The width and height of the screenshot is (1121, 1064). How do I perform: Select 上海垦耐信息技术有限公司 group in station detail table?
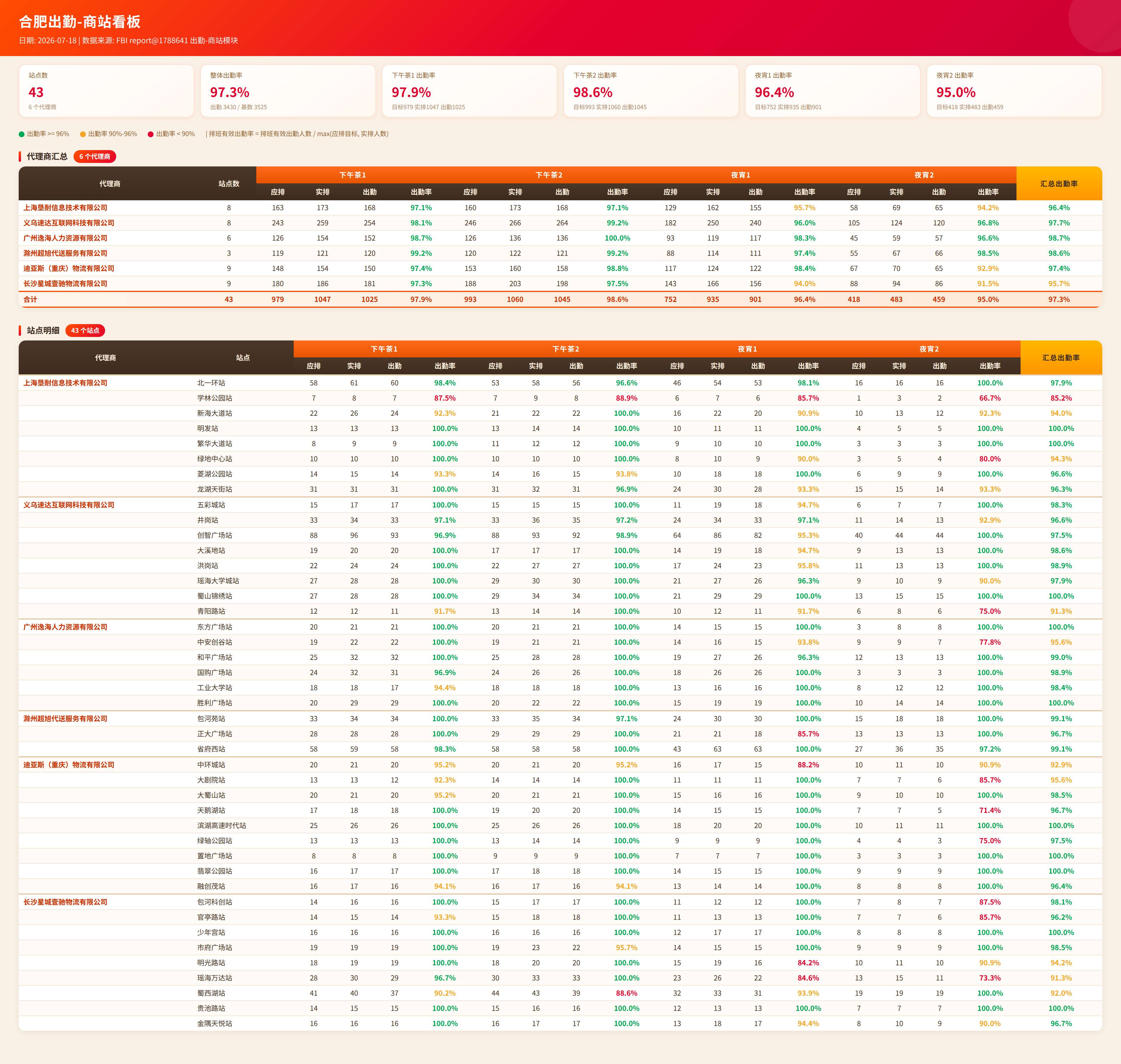pyautogui.click(x=65, y=383)
